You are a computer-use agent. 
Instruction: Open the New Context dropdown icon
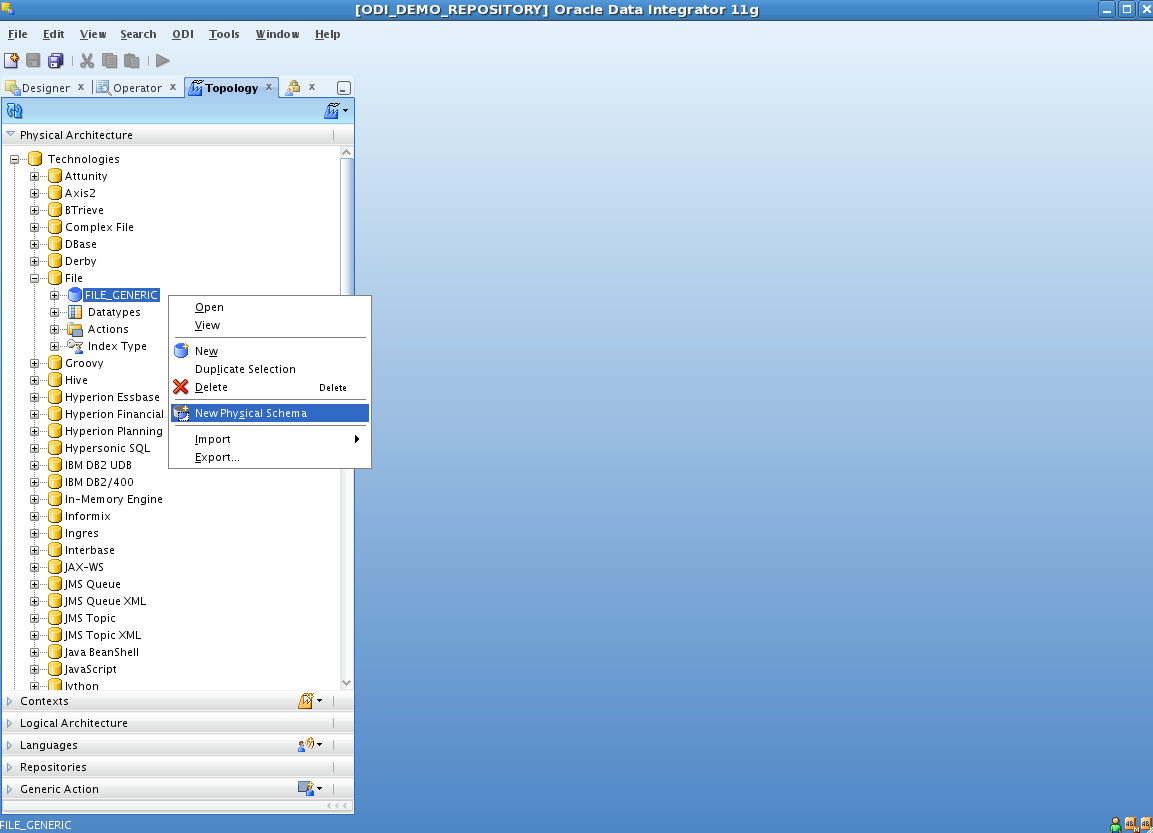(310, 701)
